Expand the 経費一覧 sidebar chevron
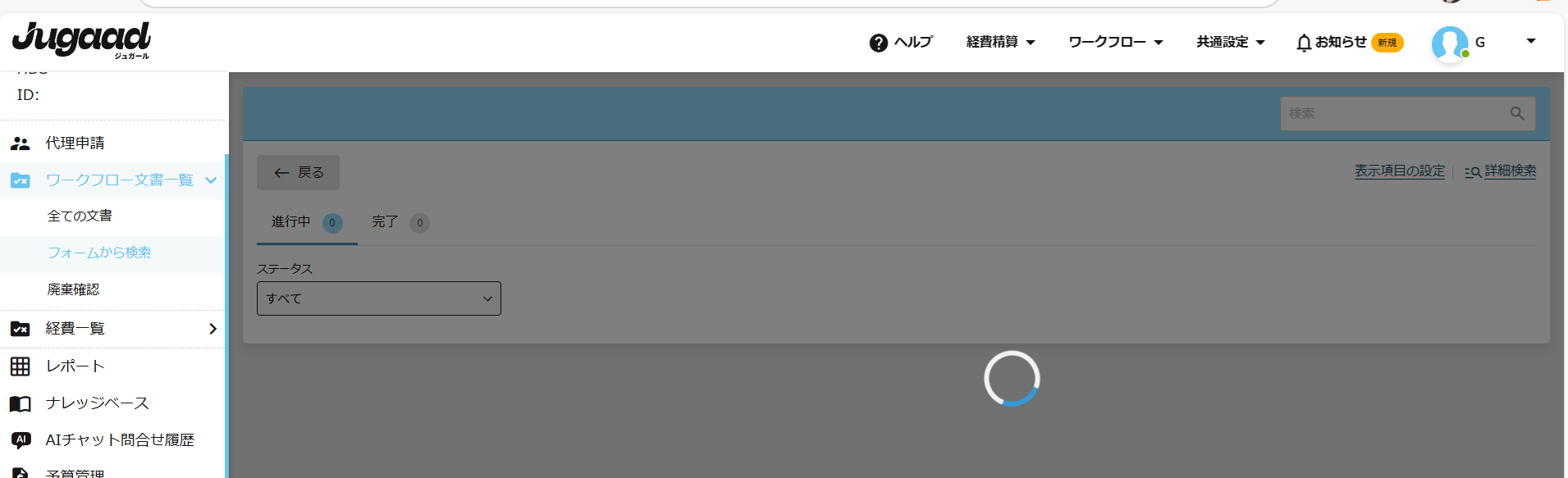 (x=213, y=329)
